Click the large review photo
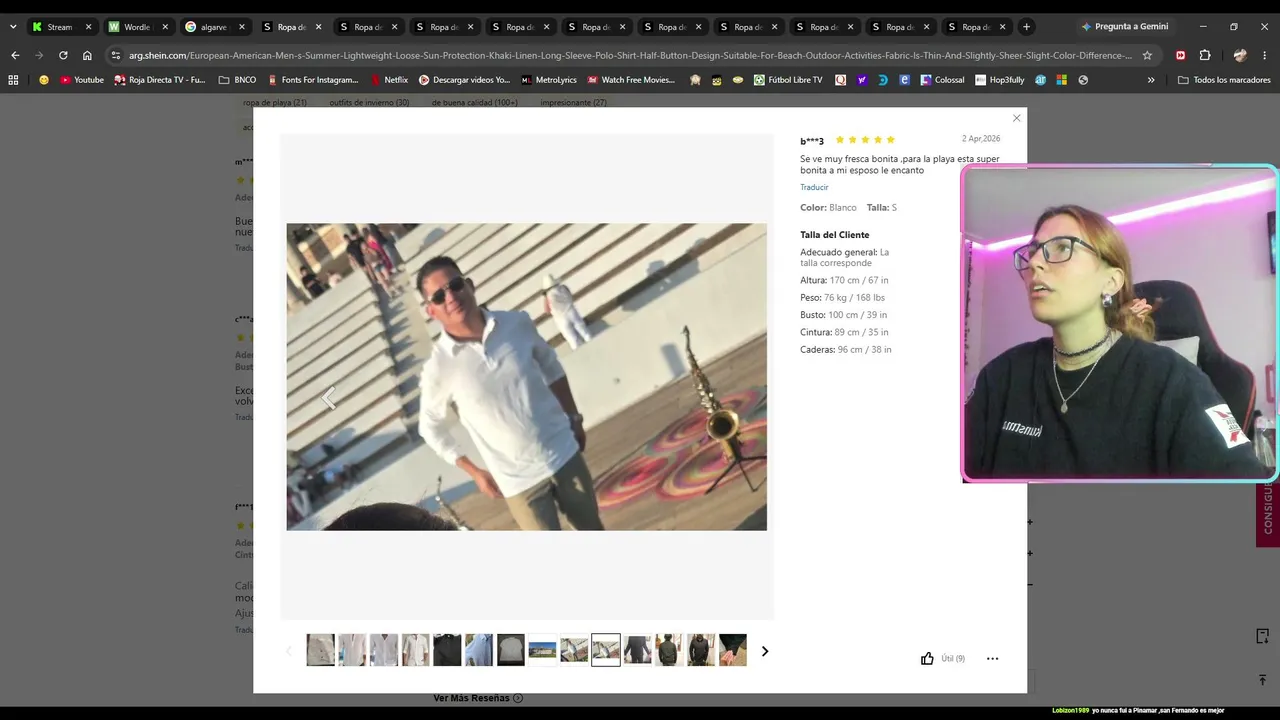 [526, 376]
